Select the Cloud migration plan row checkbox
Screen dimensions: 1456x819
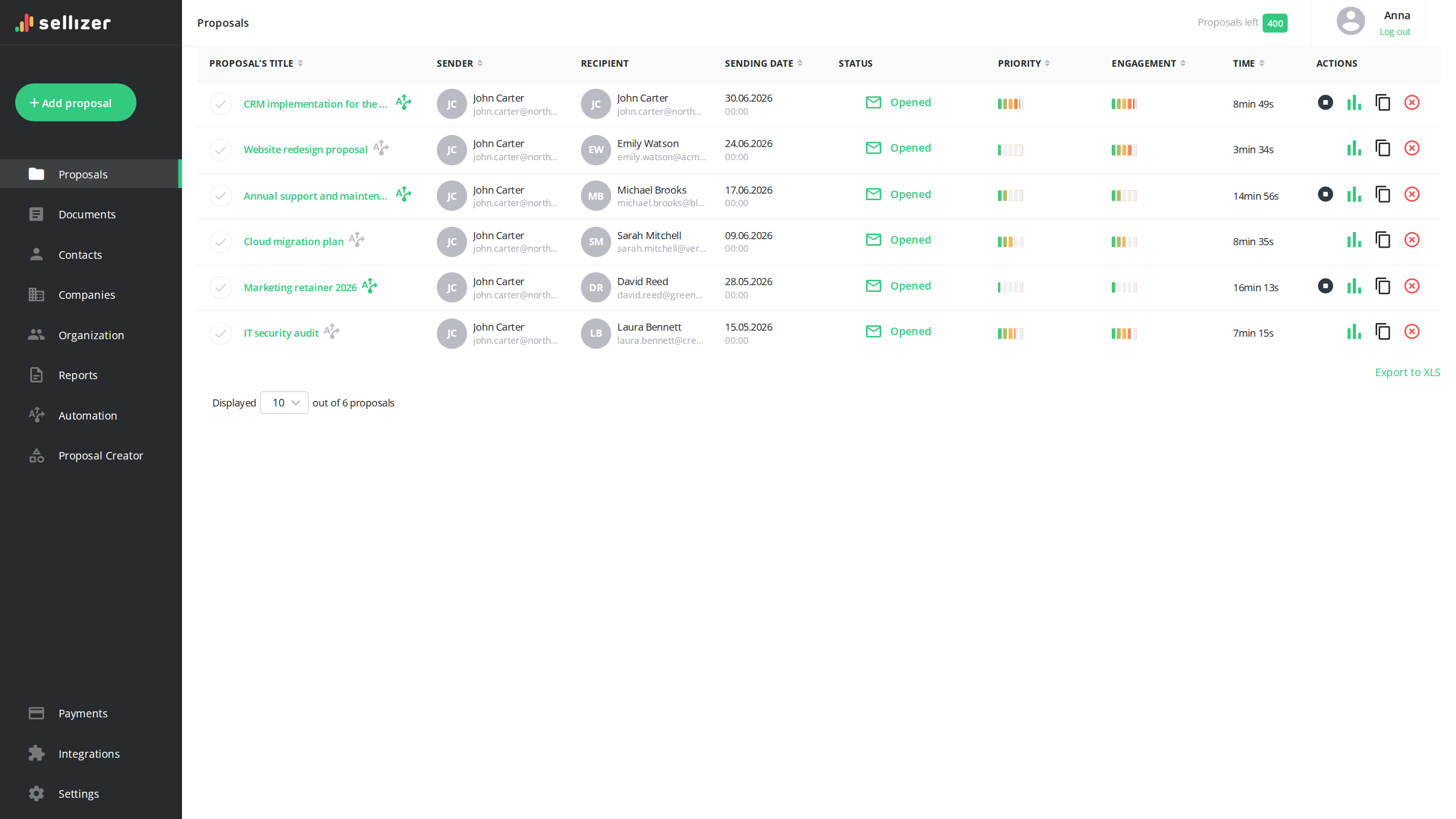[220, 242]
